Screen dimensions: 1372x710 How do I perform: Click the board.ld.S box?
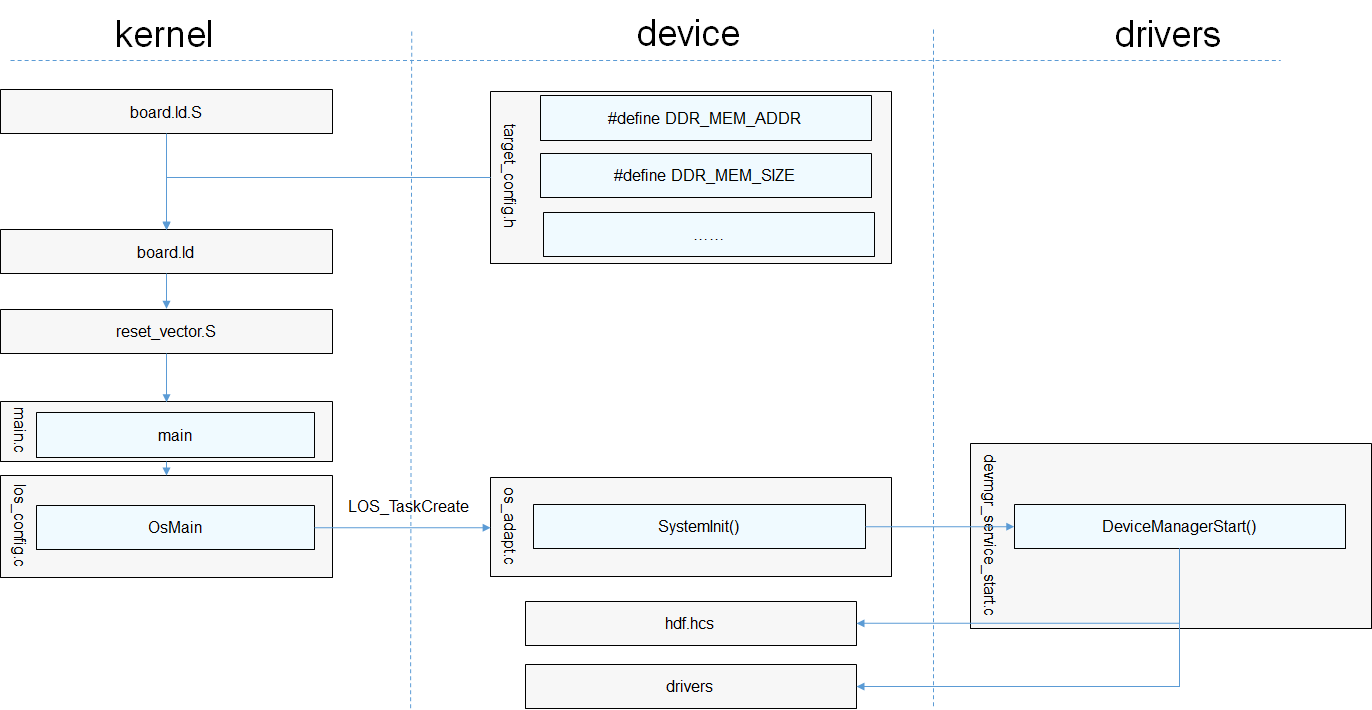[x=166, y=112]
